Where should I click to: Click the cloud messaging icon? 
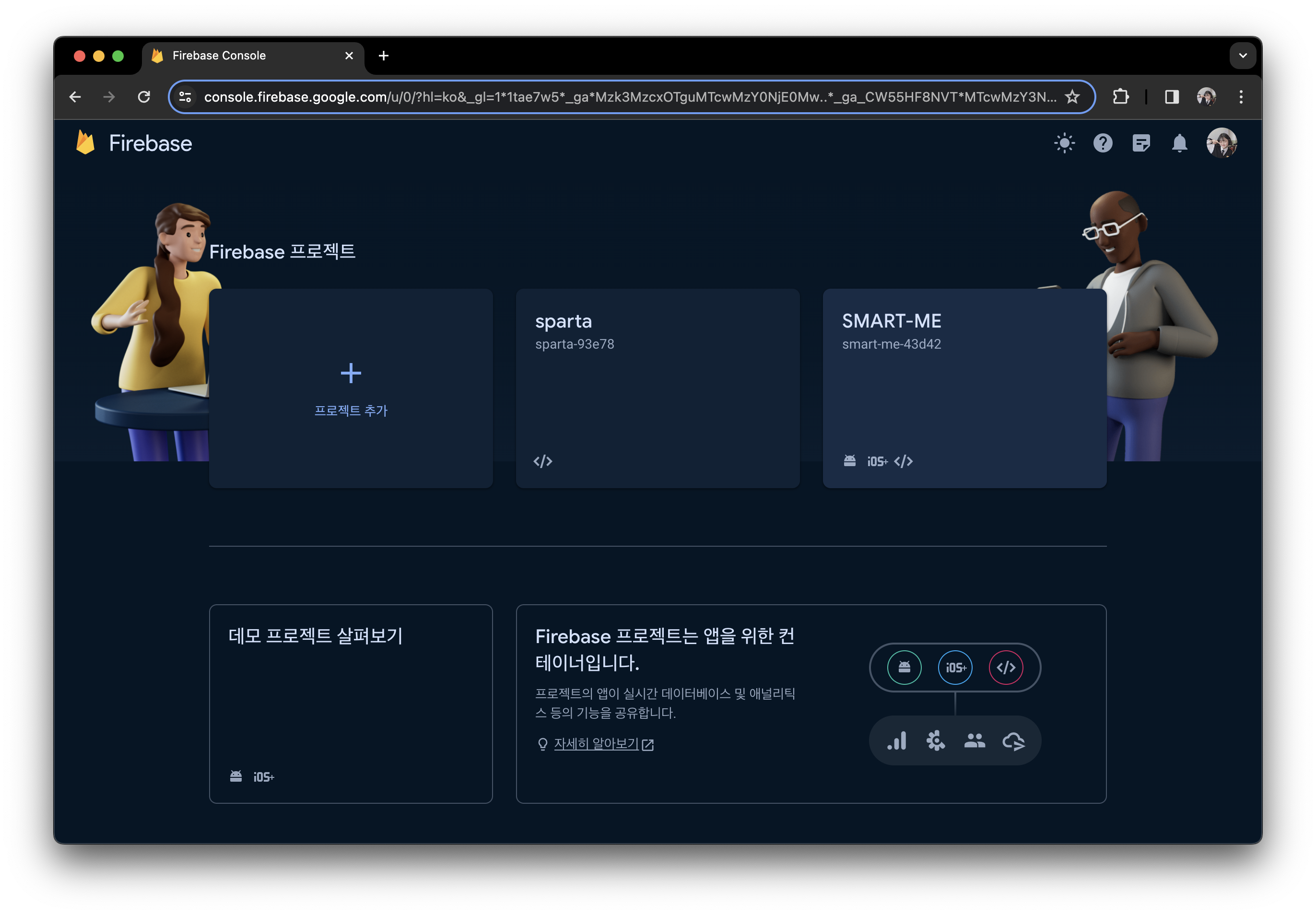(1013, 741)
